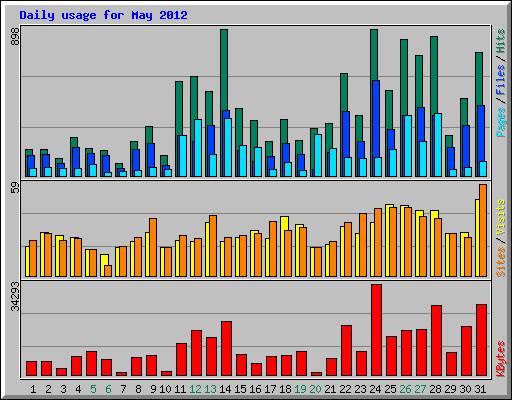Select the red KBytes bar for day 28
This screenshot has width=512, height=400.
437,340
